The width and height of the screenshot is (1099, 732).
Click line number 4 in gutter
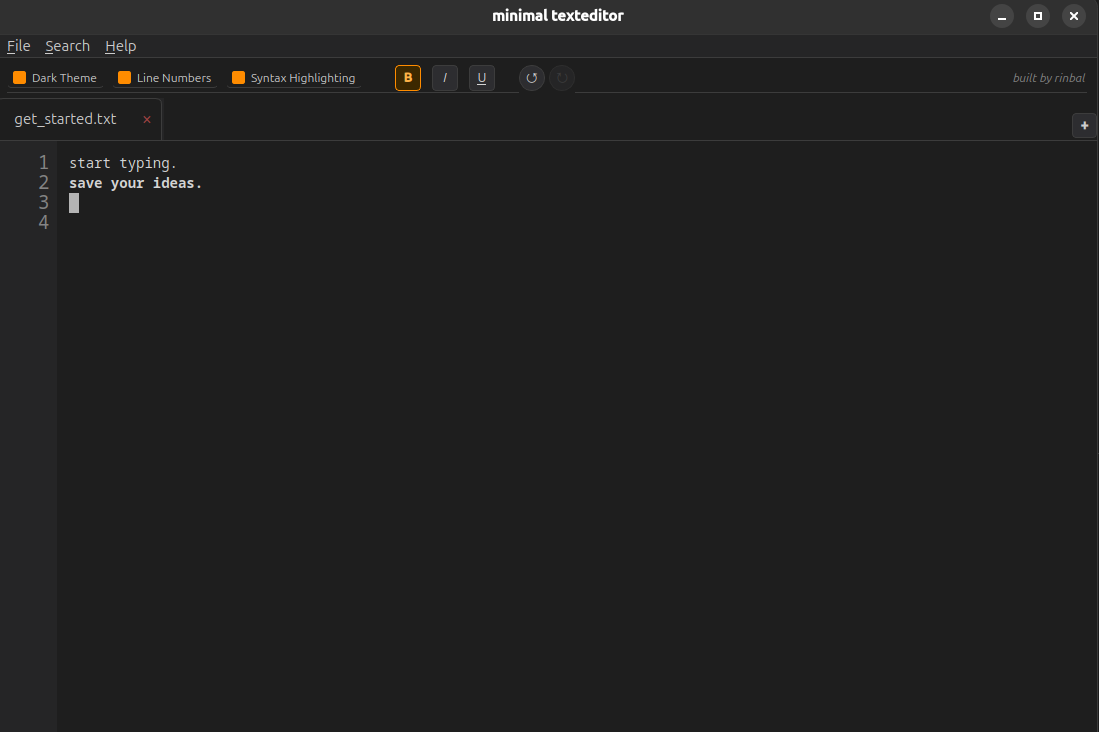tap(43, 222)
